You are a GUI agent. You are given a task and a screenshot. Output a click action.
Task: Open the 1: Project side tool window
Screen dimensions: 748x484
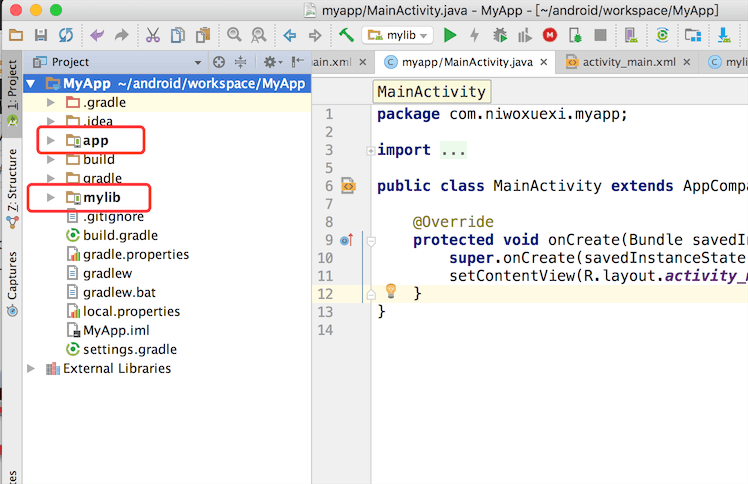pyautogui.click(x=12, y=92)
